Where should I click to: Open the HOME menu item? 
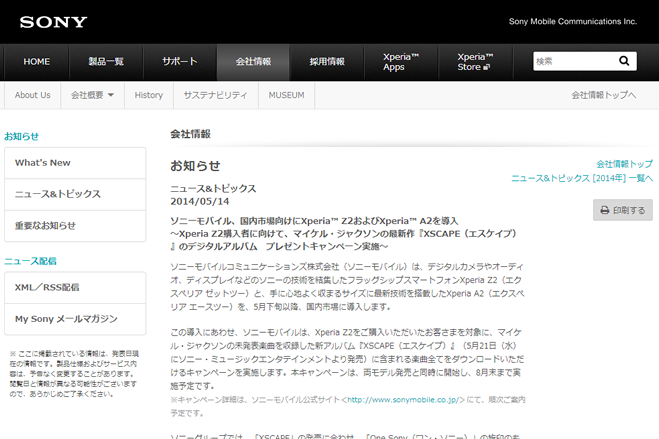[x=37, y=62]
